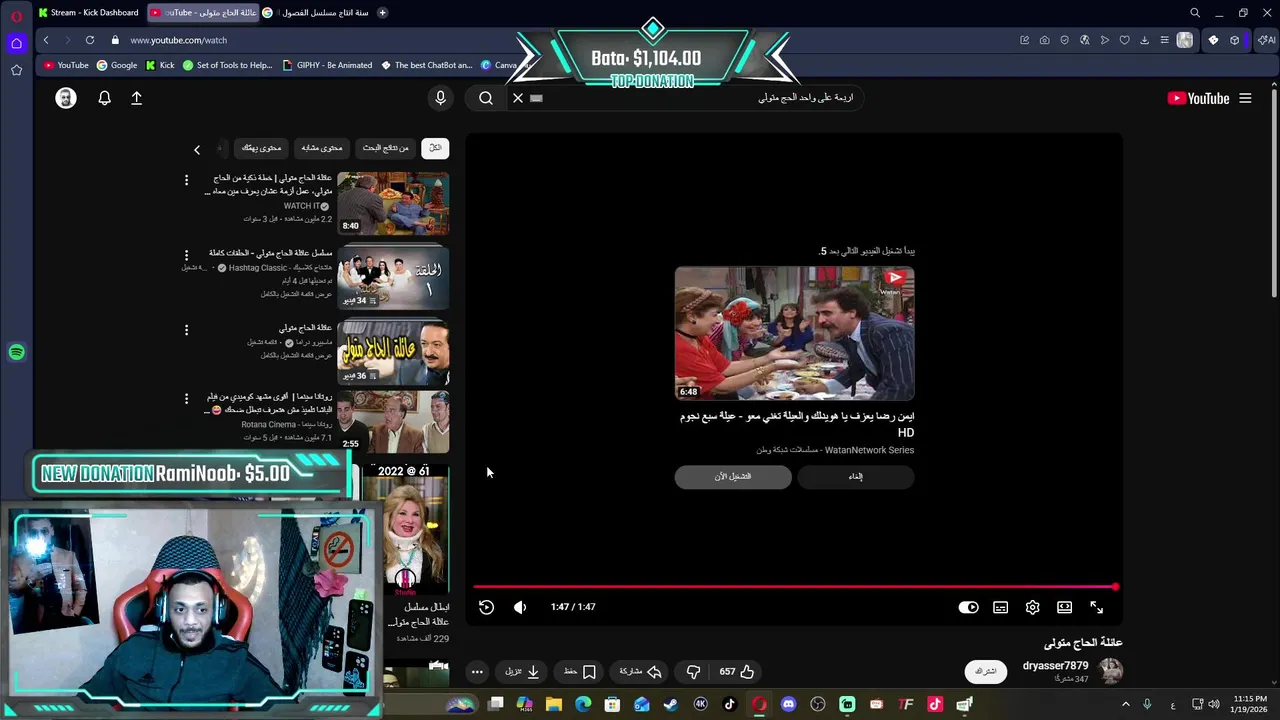The image size is (1280, 720).
Task: Clear the YouTube search box text
Action: point(518,98)
